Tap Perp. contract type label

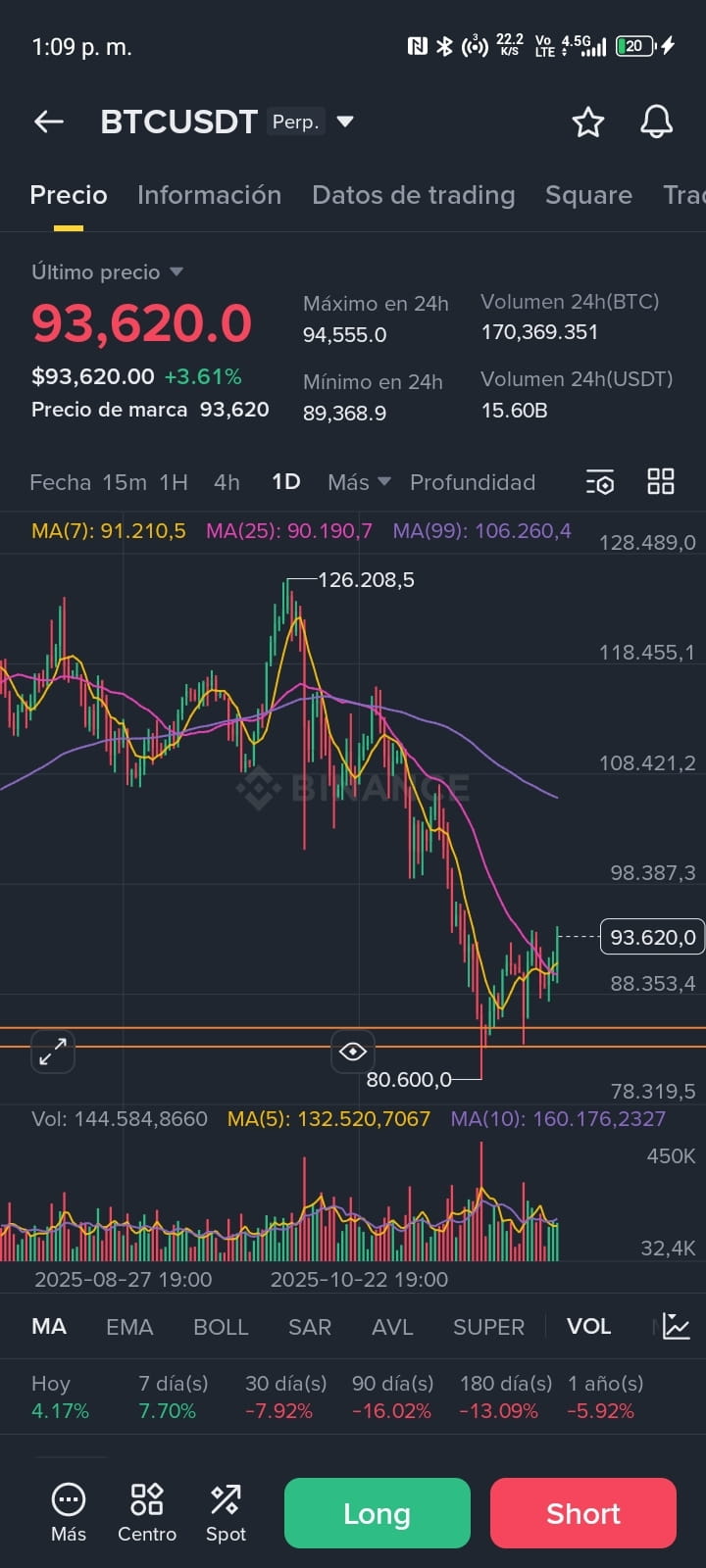295,122
